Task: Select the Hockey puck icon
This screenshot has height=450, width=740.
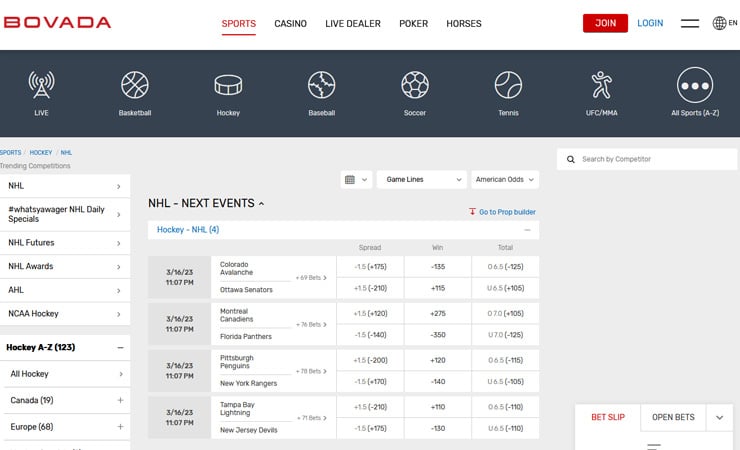Action: point(228,85)
